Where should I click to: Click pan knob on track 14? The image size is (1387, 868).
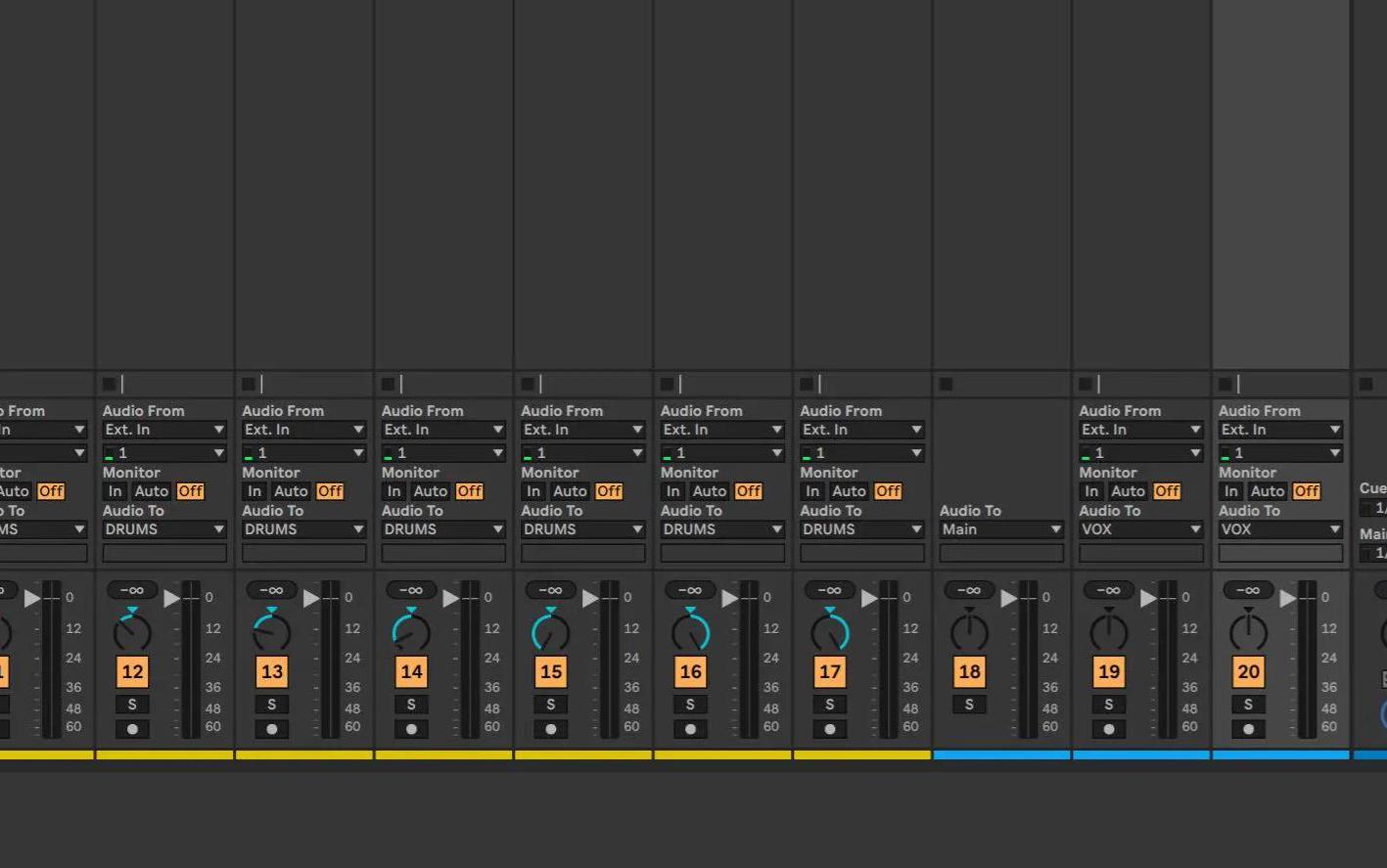[411, 631]
